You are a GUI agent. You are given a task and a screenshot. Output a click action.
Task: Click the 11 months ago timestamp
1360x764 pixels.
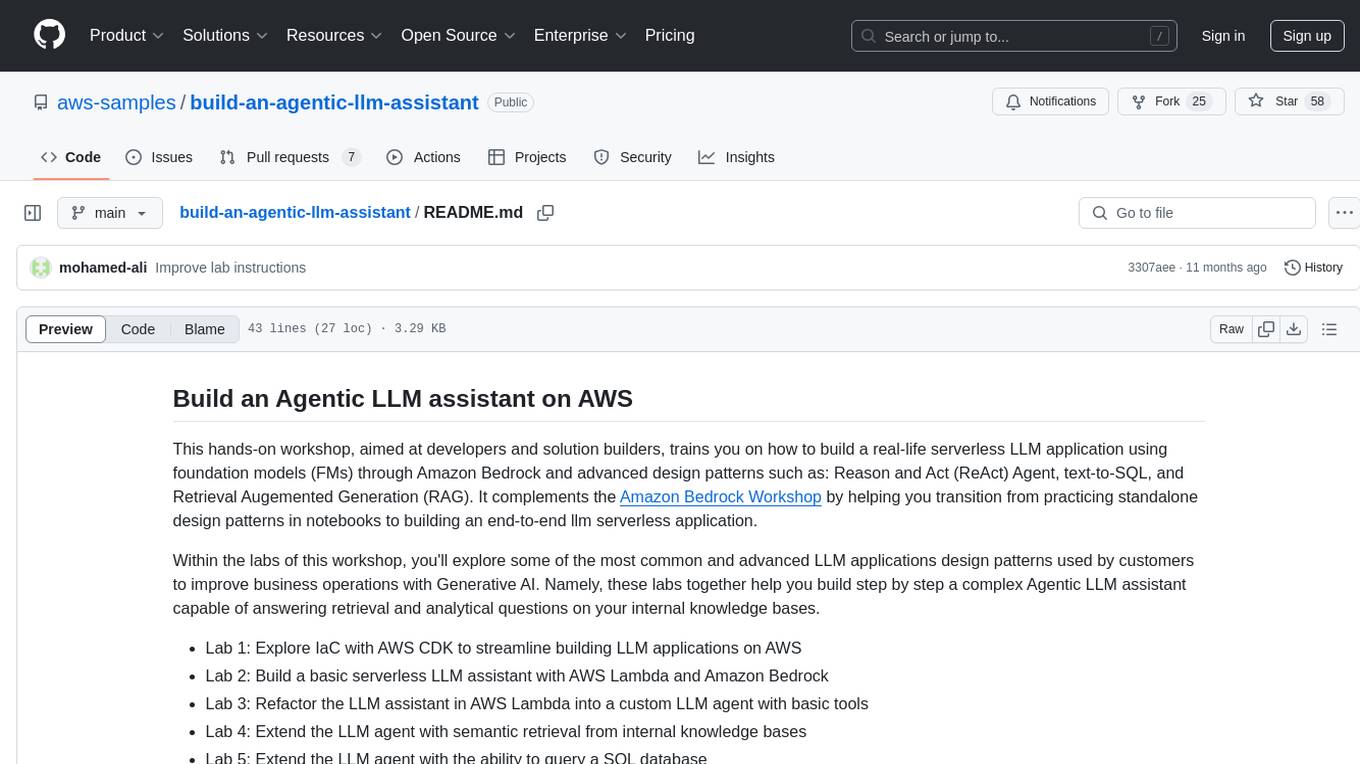point(1226,268)
